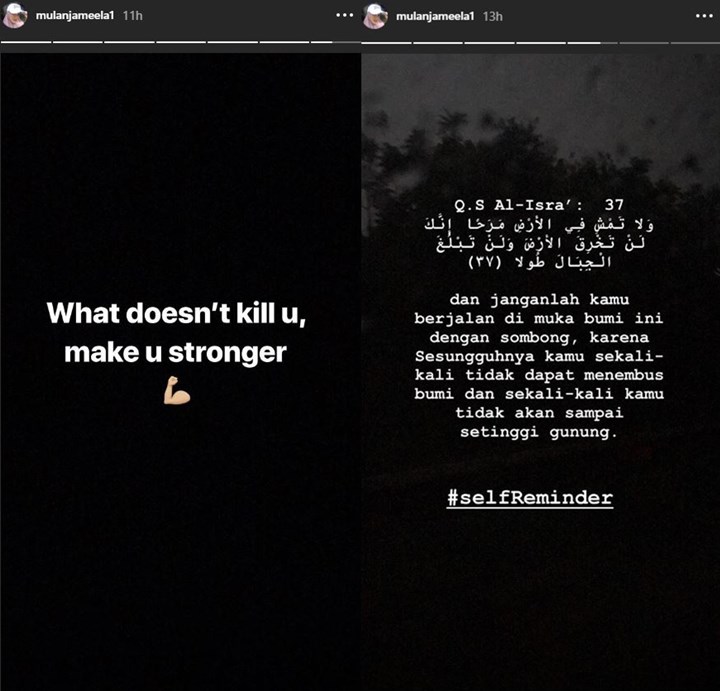Tap the Arabic verse text
This screenshot has width=720, height=691.
click(539, 243)
